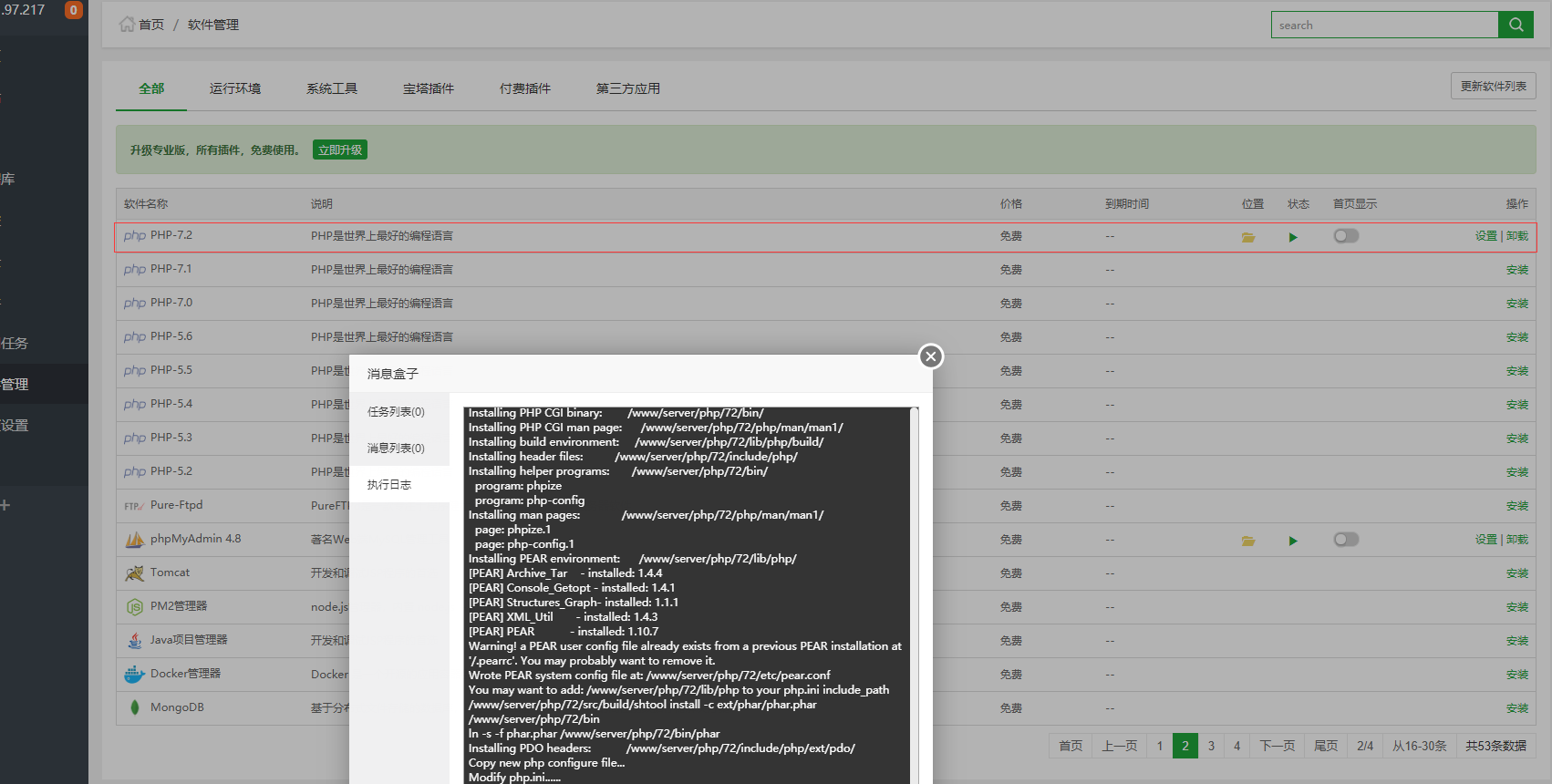This screenshot has width=1552, height=784.
Task: Toggle PHP-7.2 homepage display switch
Action: point(1346,236)
